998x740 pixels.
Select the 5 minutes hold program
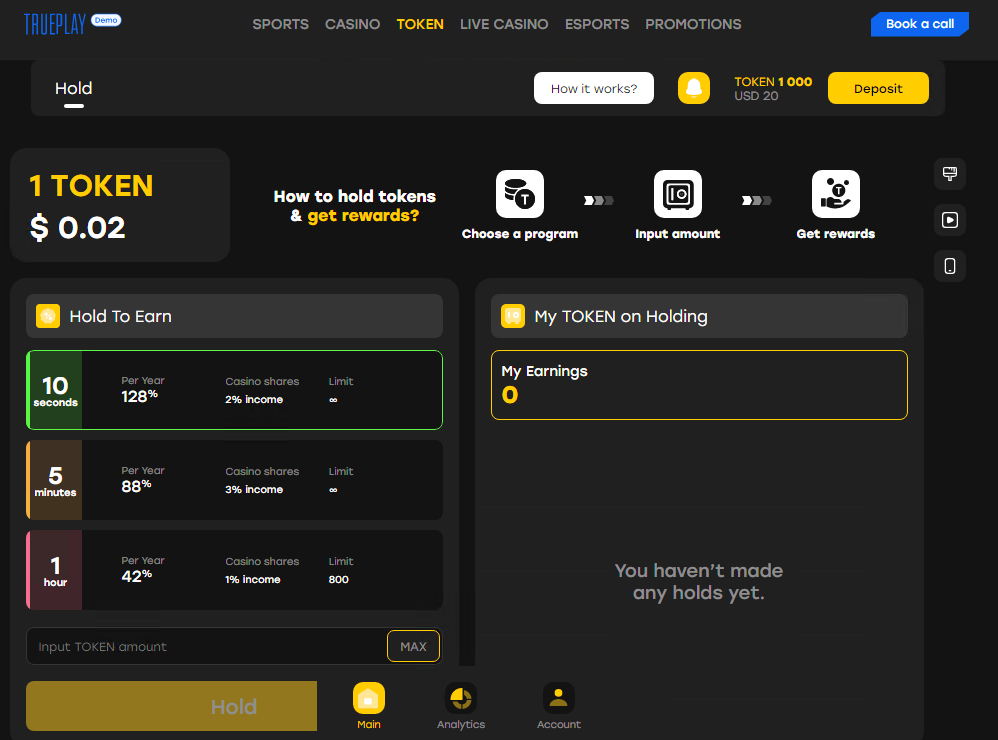[x=234, y=480]
